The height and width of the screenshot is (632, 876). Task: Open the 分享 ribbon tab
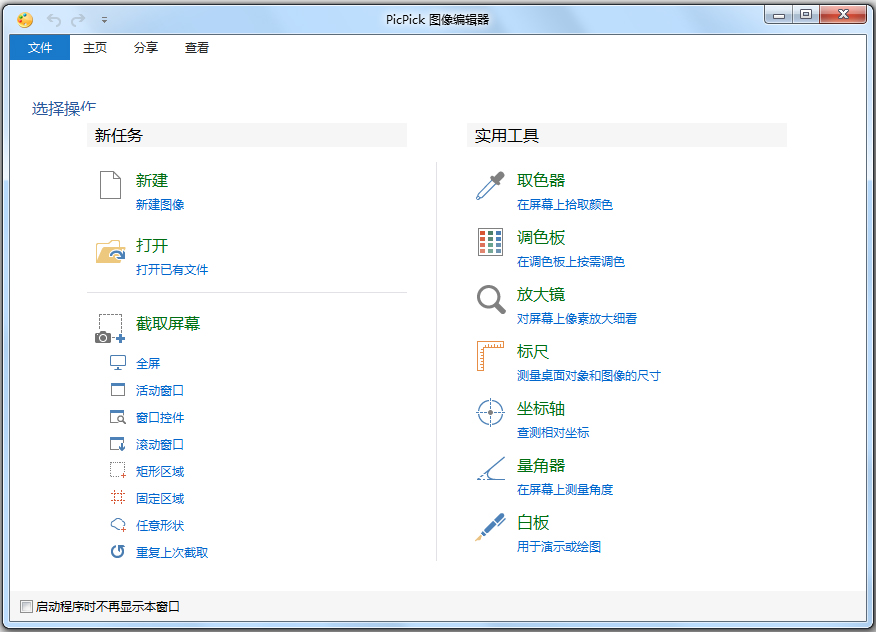click(146, 47)
